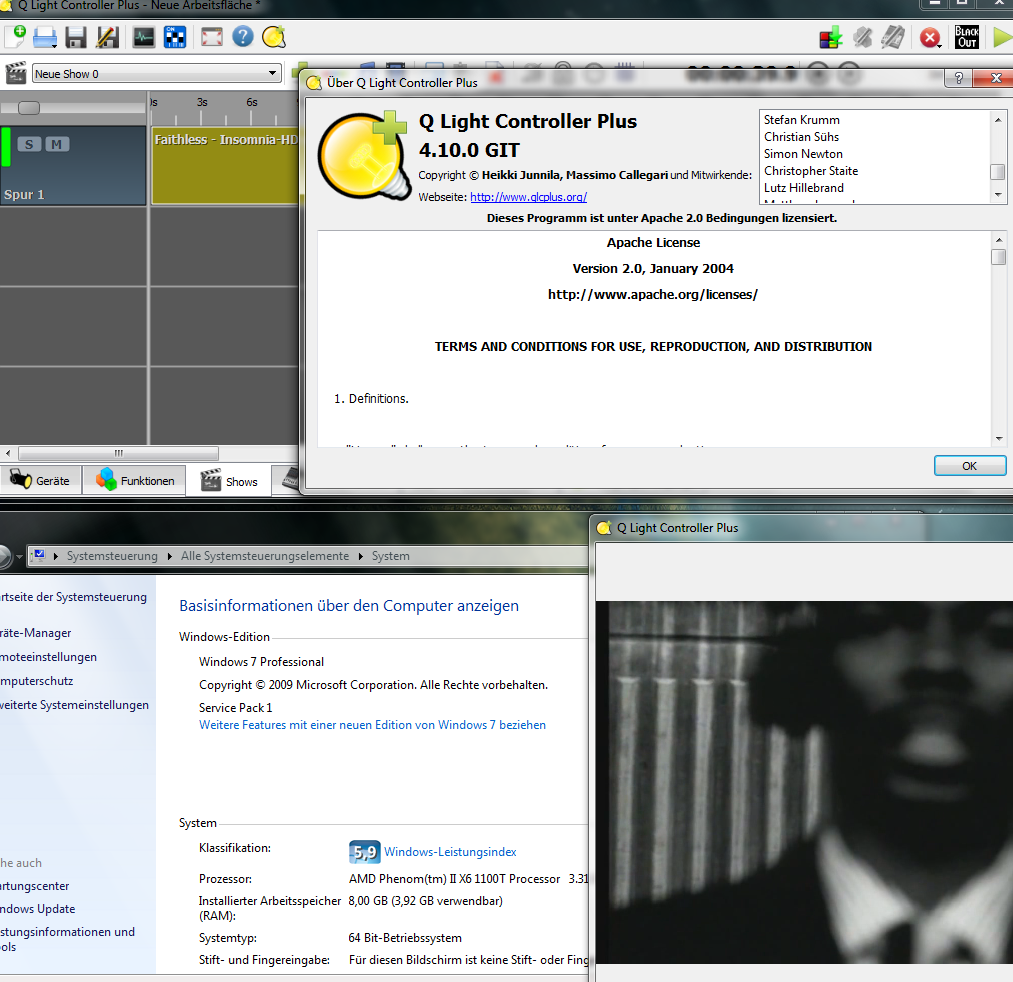Open Geräte-Manager in the Control Panel sidebar
This screenshot has width=1013, height=982.
36,633
